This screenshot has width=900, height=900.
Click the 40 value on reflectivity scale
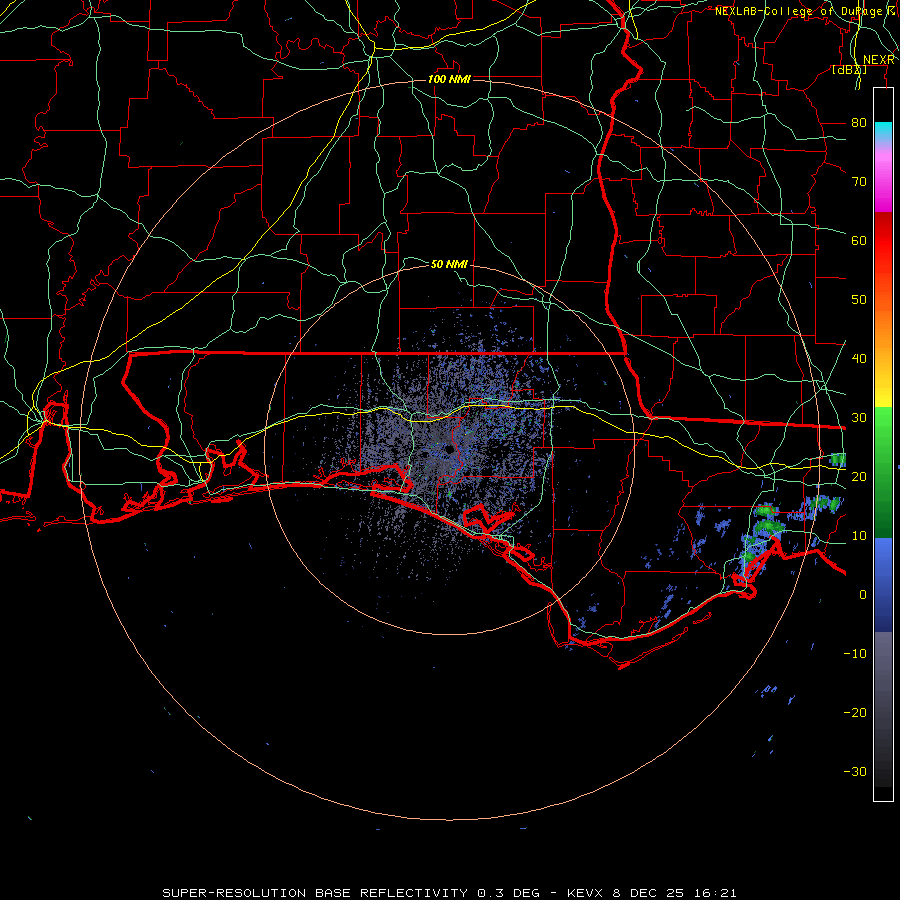[859, 359]
